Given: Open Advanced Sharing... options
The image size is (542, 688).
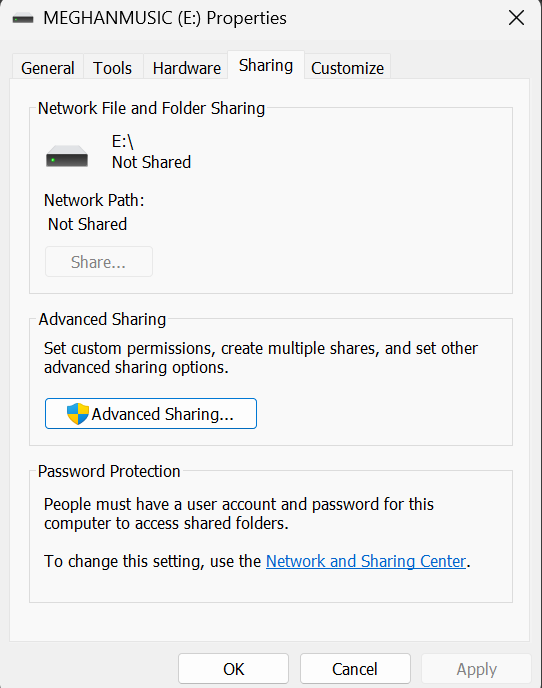Looking at the screenshot, I should pos(151,413).
